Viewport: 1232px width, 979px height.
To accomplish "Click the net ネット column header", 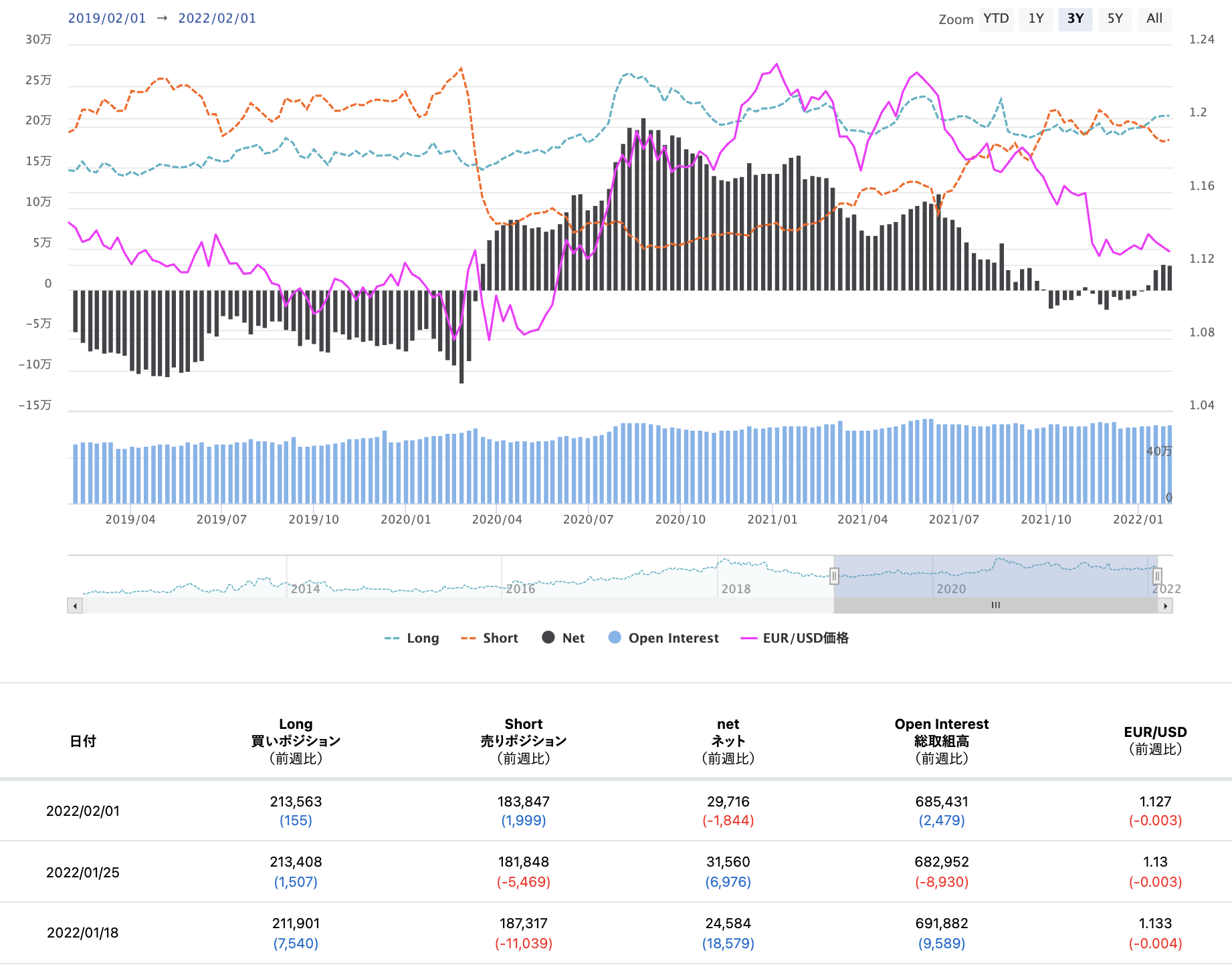I will click(728, 741).
